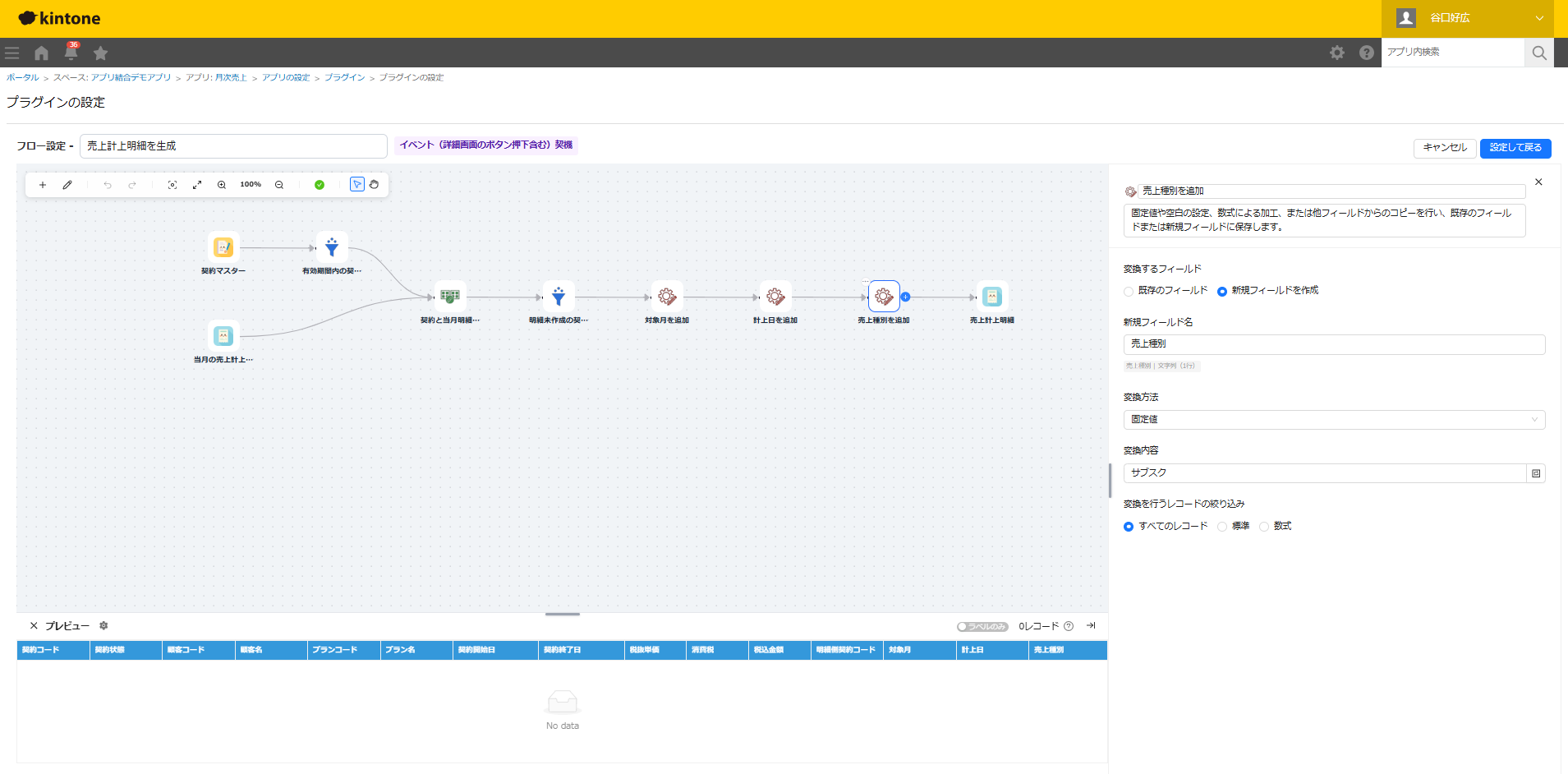Click the redo arrow in canvas toolbar
Image resolution: width=1568 pixels, height=774 pixels.
132,185
